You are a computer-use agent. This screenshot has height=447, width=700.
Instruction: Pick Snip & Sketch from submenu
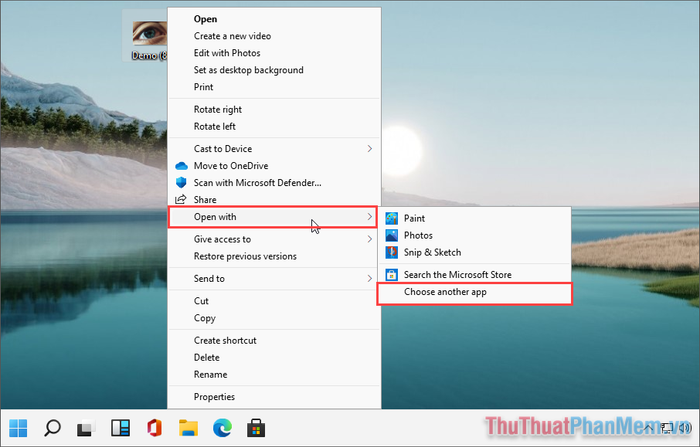click(432, 252)
